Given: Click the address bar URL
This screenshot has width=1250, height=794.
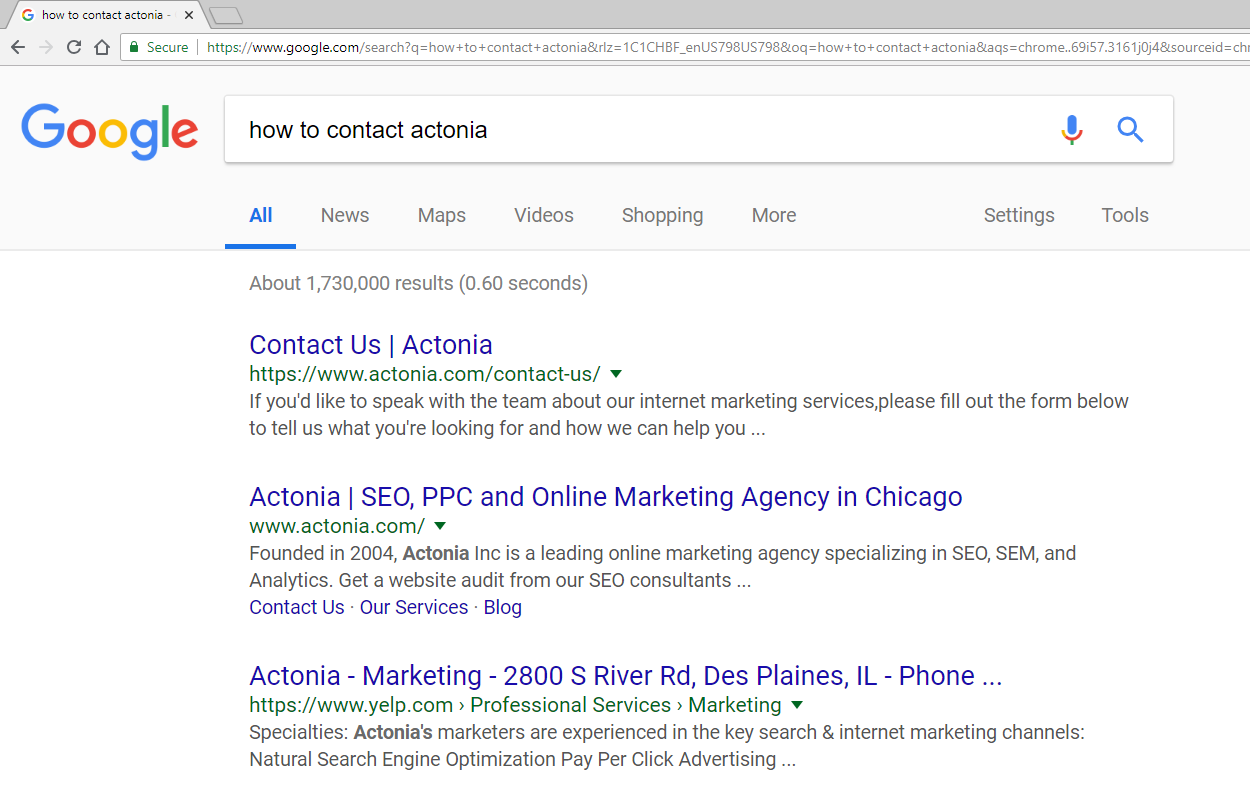Looking at the screenshot, I should click(x=728, y=47).
